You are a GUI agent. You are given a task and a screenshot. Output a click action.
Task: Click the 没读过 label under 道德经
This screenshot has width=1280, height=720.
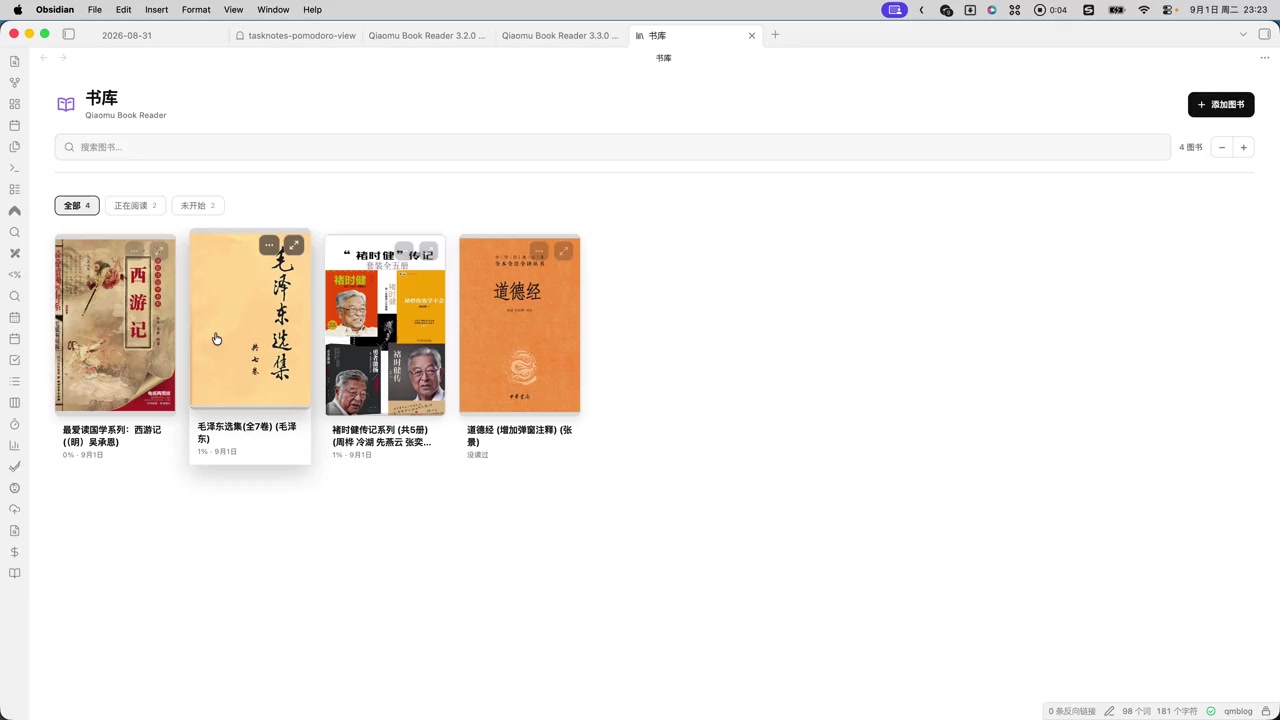[x=477, y=455]
